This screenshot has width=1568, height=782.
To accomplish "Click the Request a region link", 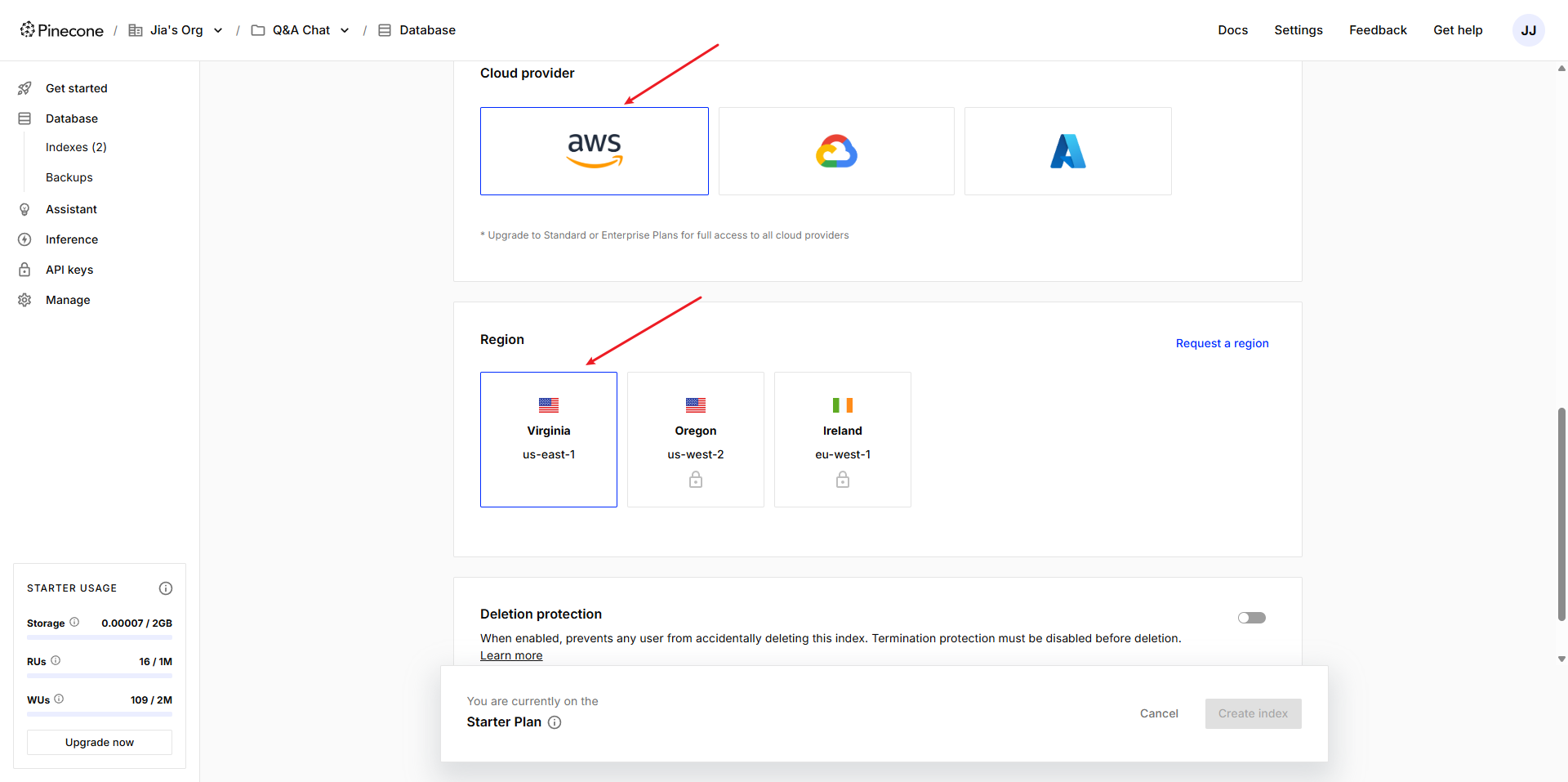I will (x=1222, y=343).
